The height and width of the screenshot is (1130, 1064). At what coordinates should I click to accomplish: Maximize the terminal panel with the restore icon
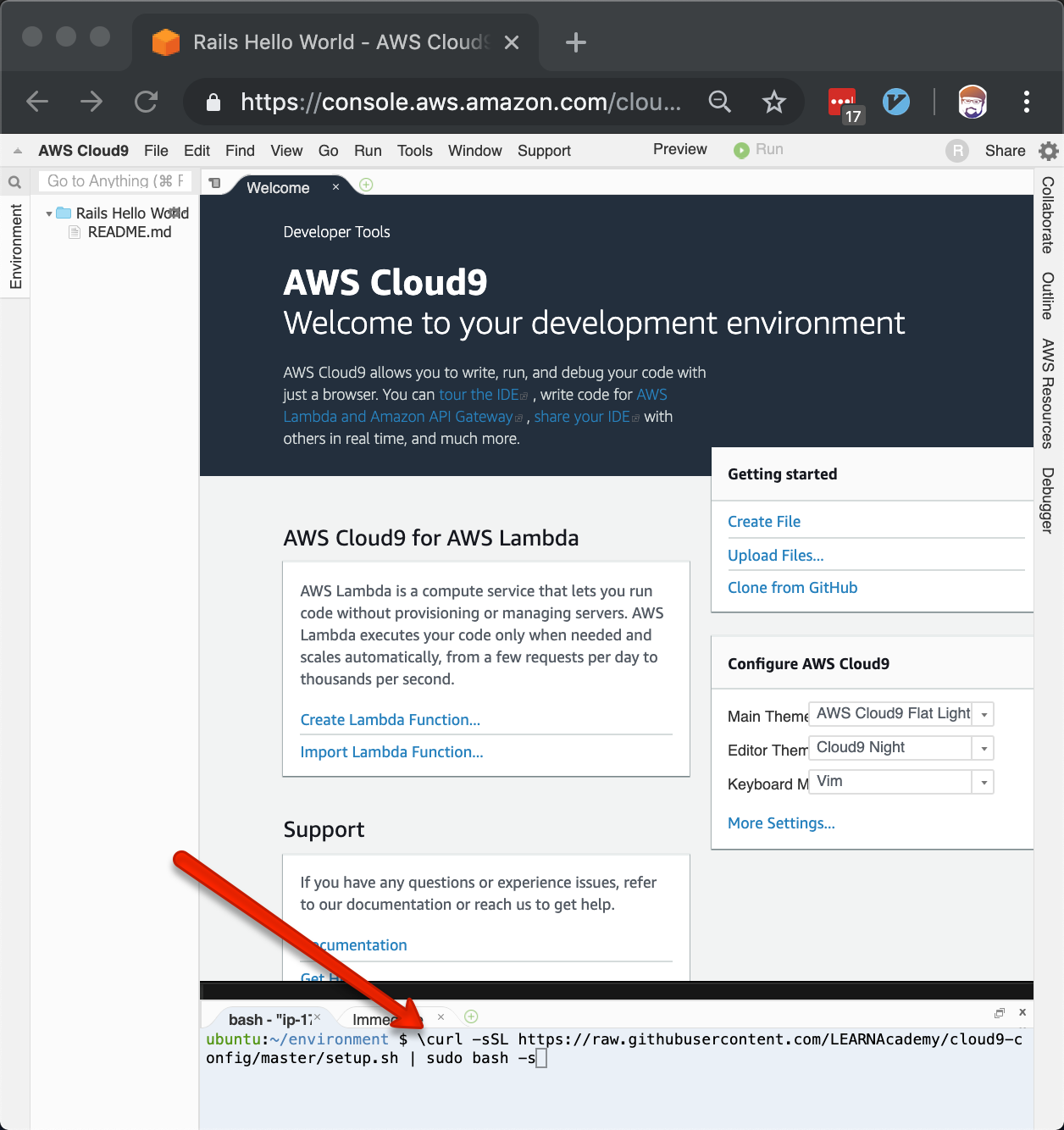click(1000, 1012)
